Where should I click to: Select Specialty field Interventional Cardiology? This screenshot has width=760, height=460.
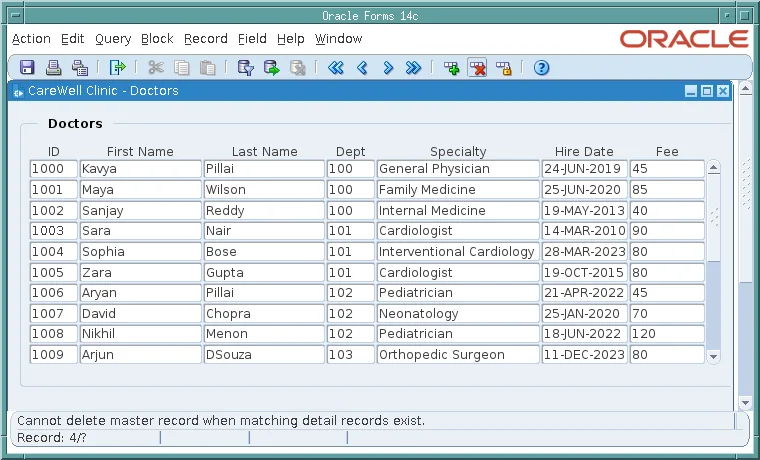click(458, 252)
